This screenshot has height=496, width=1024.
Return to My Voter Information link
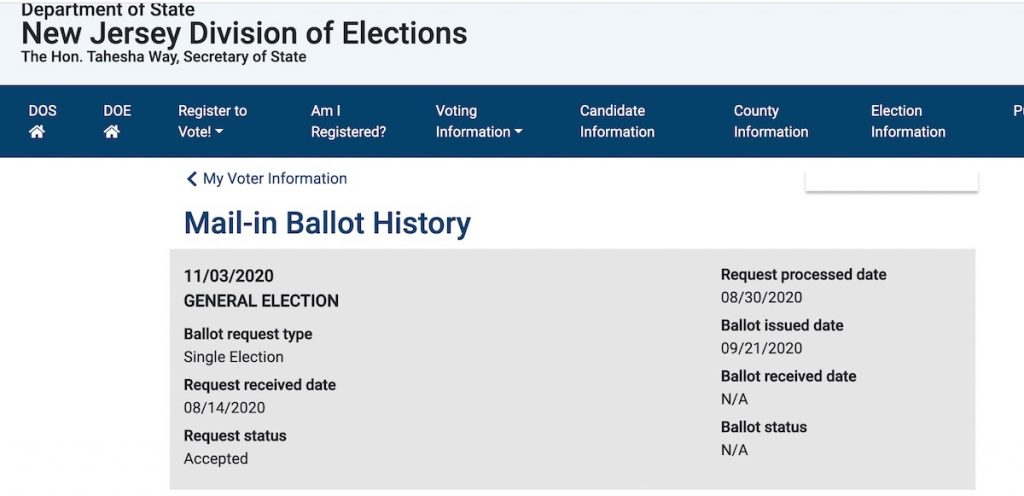pyautogui.click(x=274, y=179)
